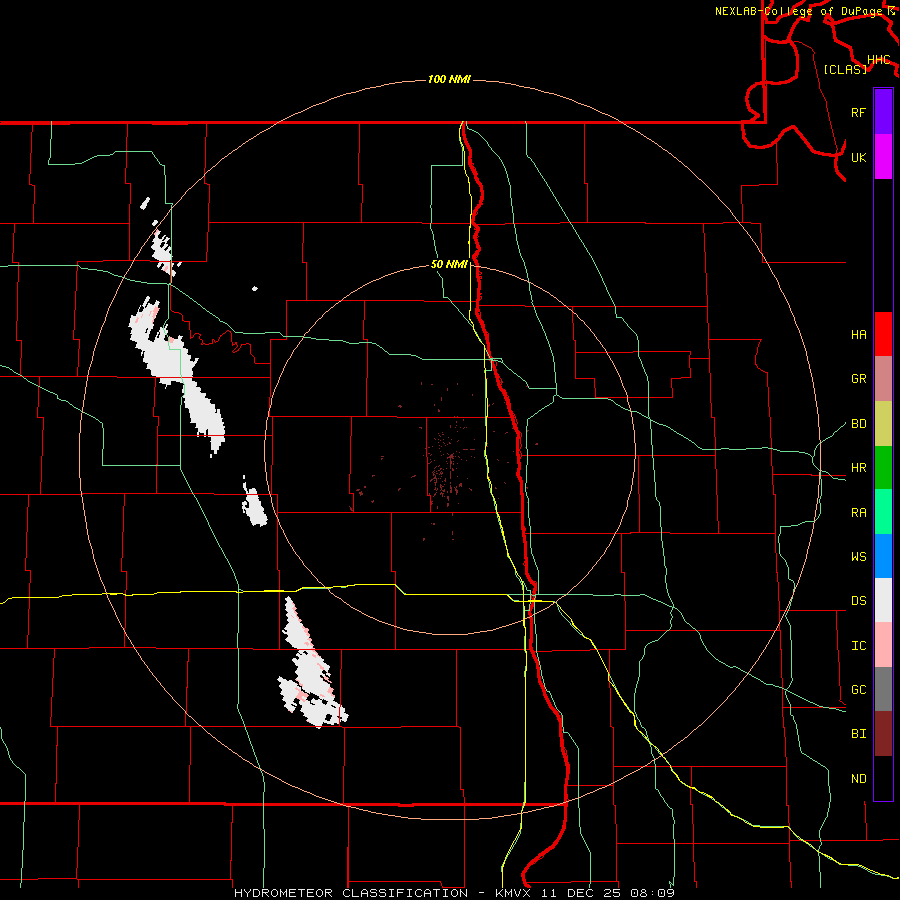Image resolution: width=900 pixels, height=900 pixels.
Task: Click the light pink IC legend swatch
Action: click(883, 645)
